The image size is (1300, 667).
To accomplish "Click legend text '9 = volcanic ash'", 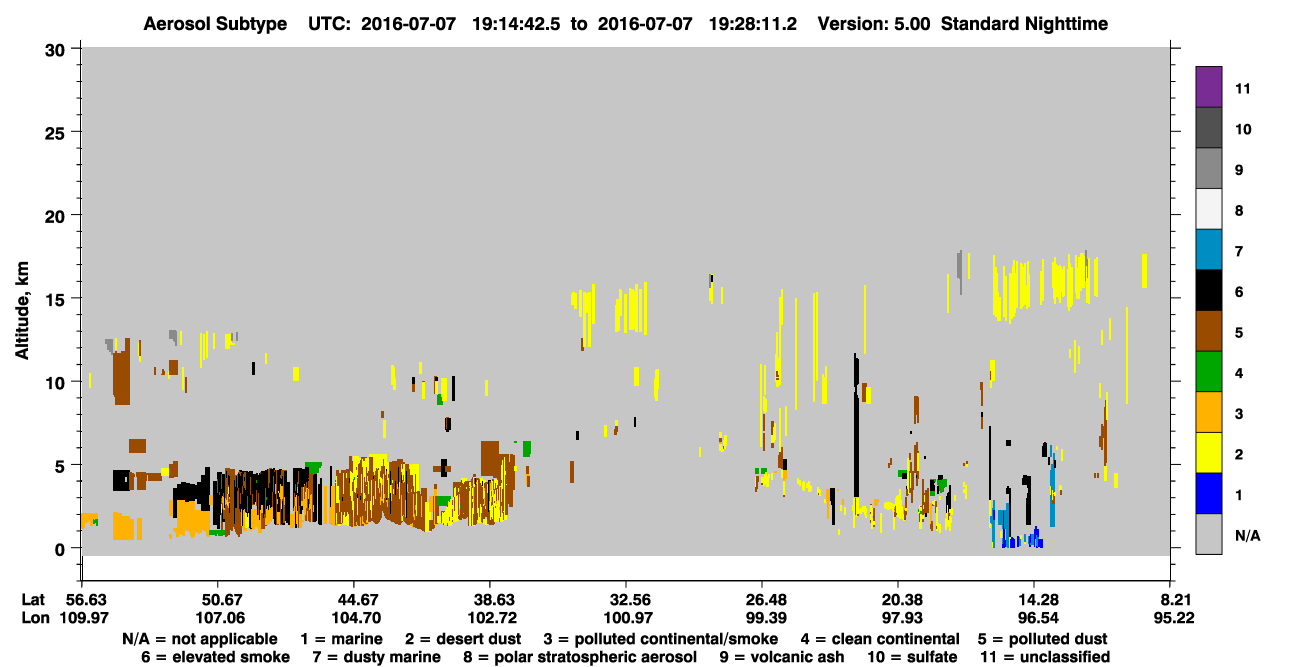I will click(x=782, y=657).
